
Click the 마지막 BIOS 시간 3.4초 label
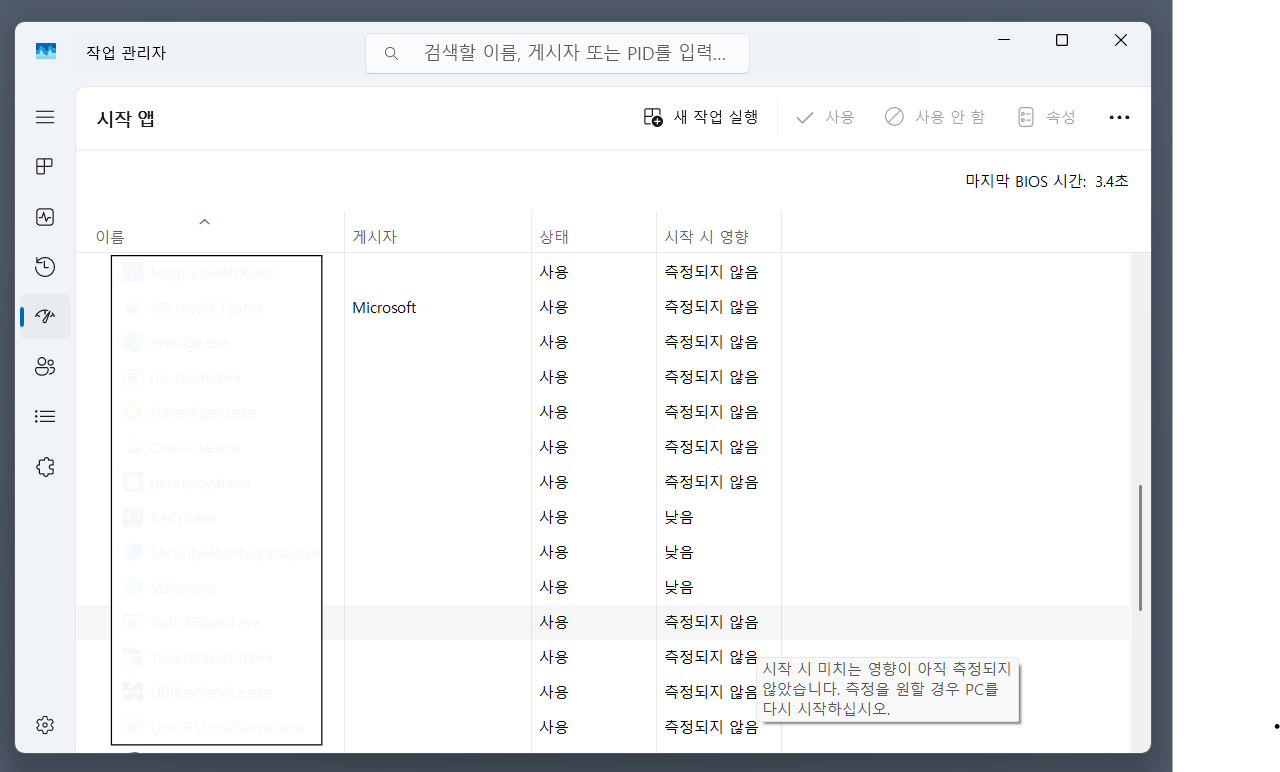1047,182
